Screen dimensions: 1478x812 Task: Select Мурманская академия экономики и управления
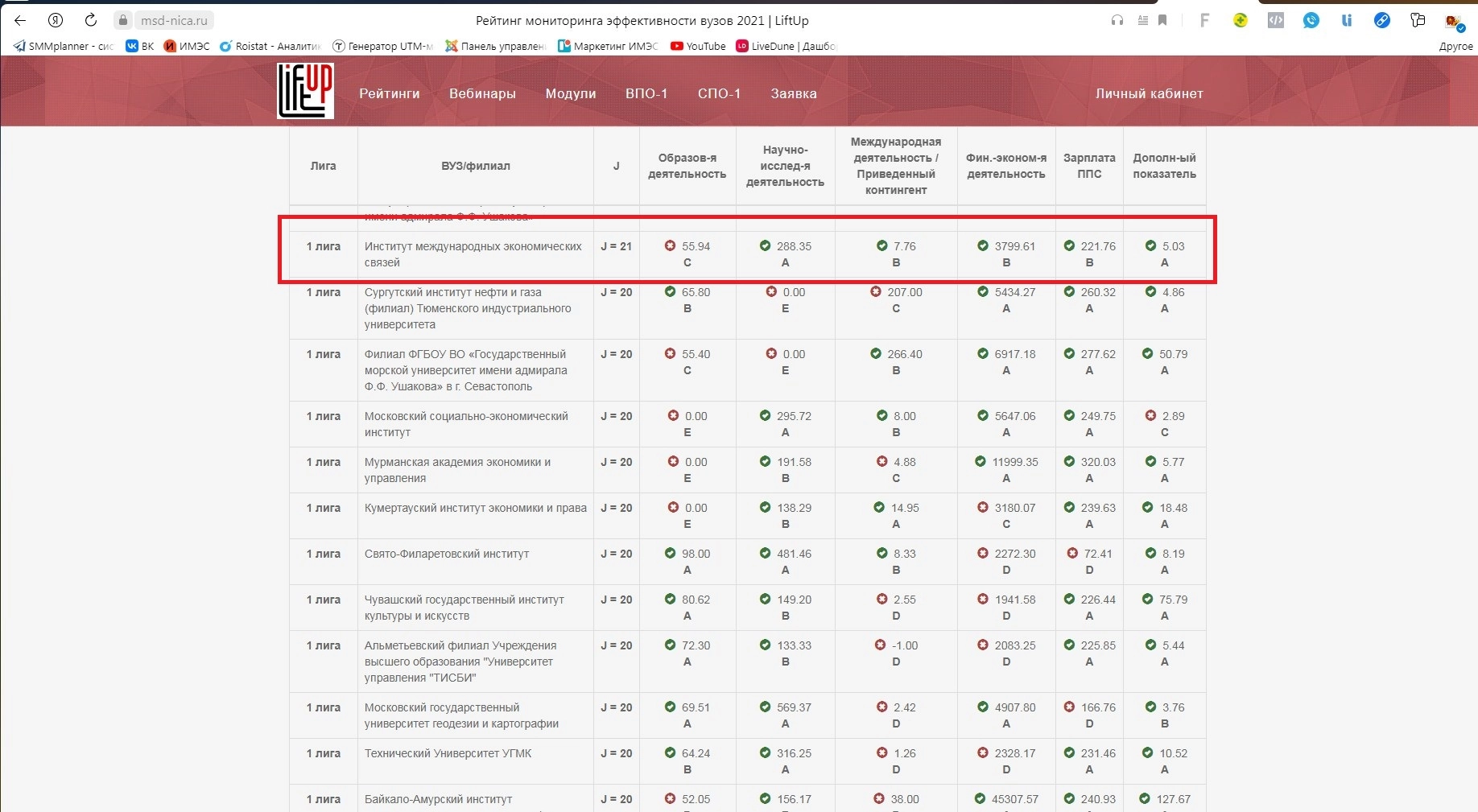click(457, 470)
